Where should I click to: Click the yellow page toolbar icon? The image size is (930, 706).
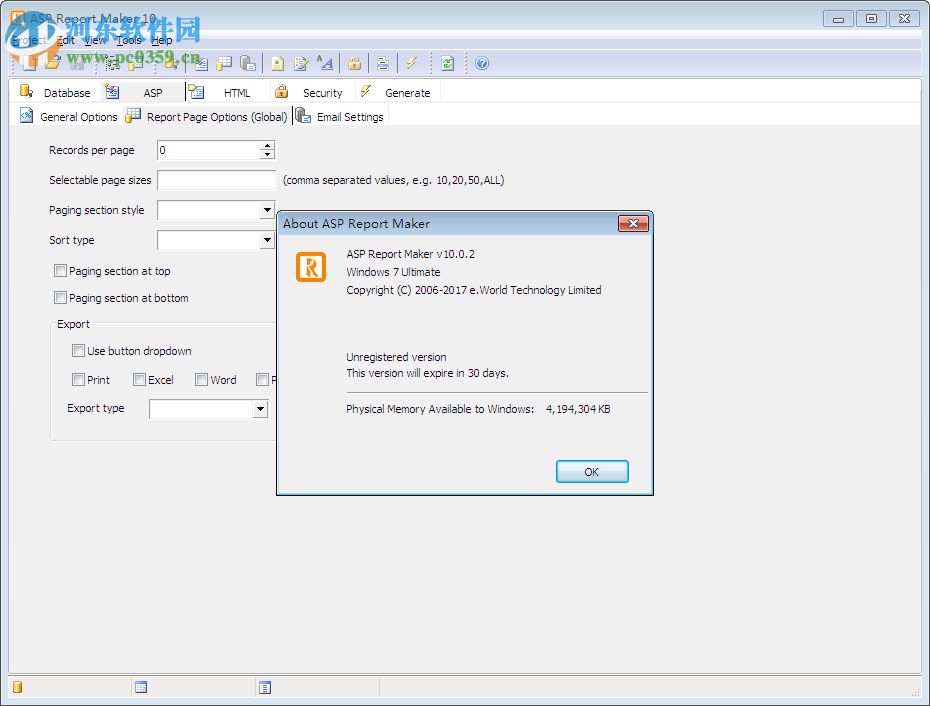pyautogui.click(x=278, y=63)
